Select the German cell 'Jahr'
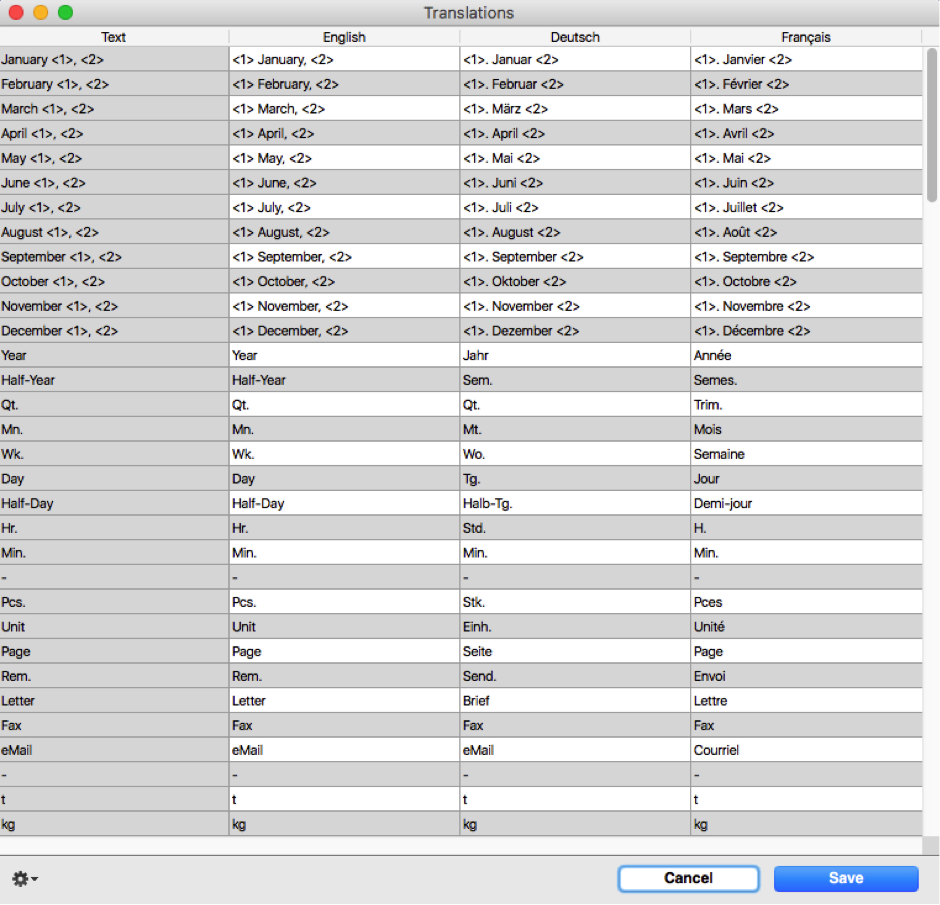The image size is (940, 905). (574, 355)
